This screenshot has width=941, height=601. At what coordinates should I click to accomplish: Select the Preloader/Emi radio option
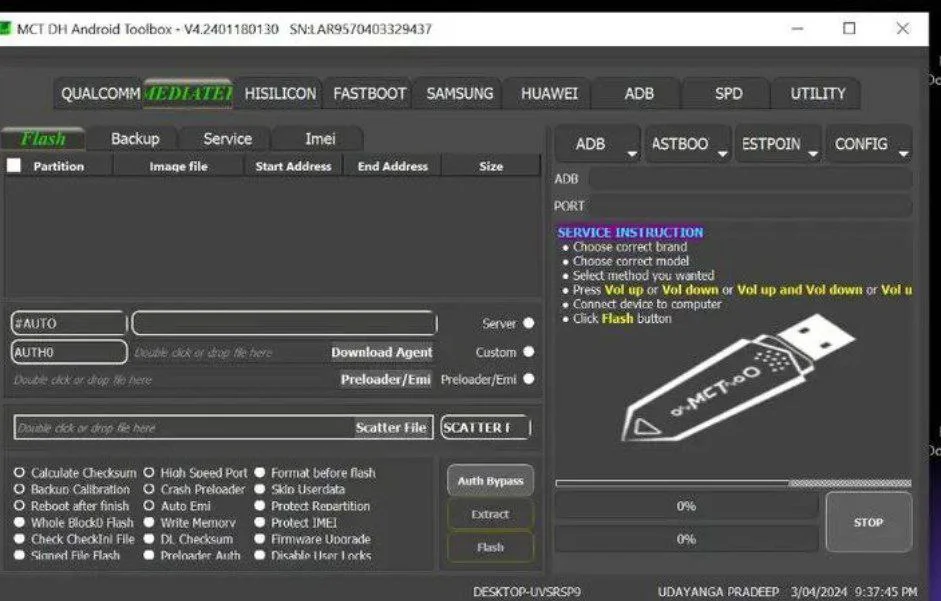point(529,379)
